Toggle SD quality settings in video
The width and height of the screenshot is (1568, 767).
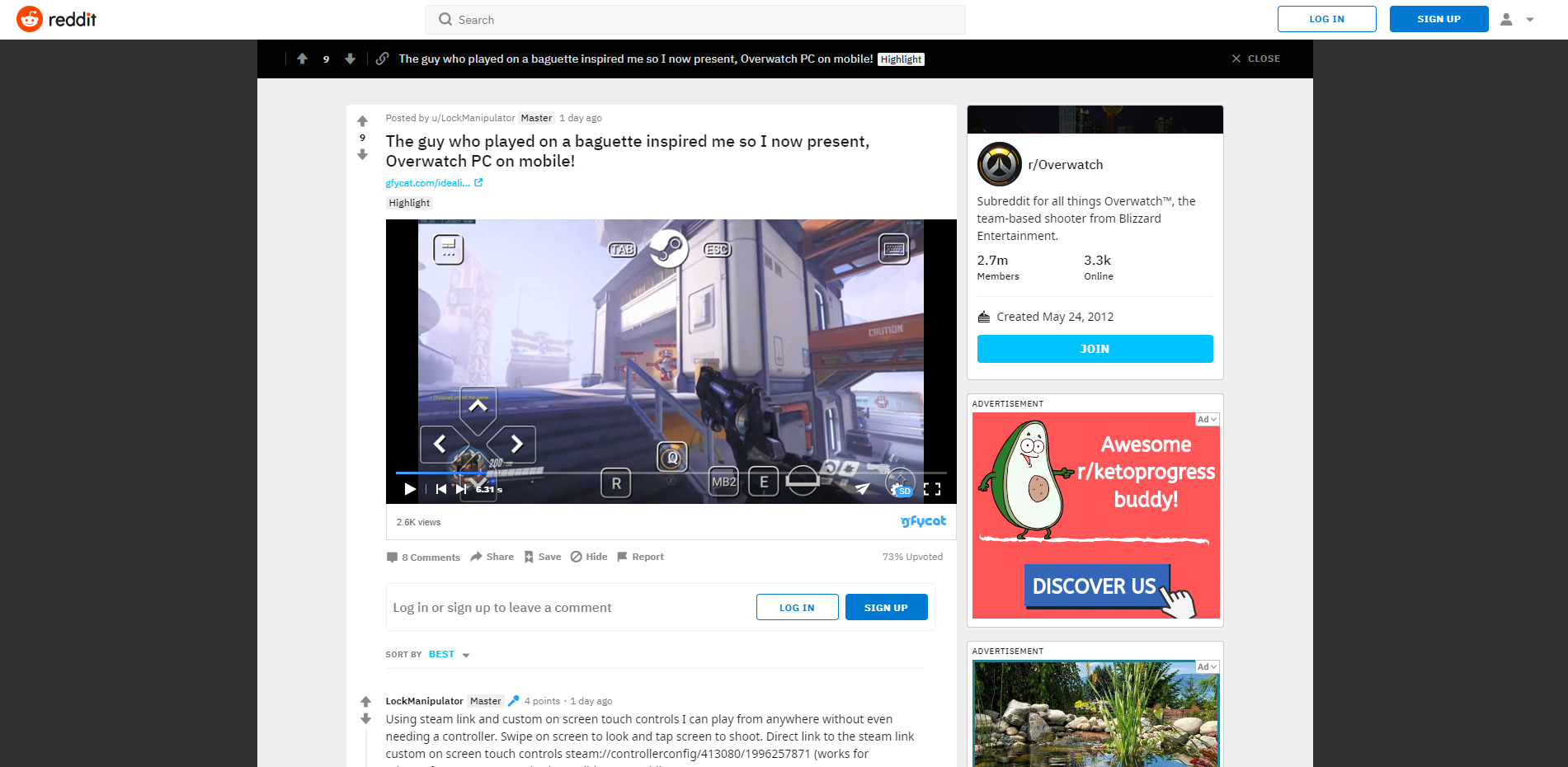tap(901, 489)
